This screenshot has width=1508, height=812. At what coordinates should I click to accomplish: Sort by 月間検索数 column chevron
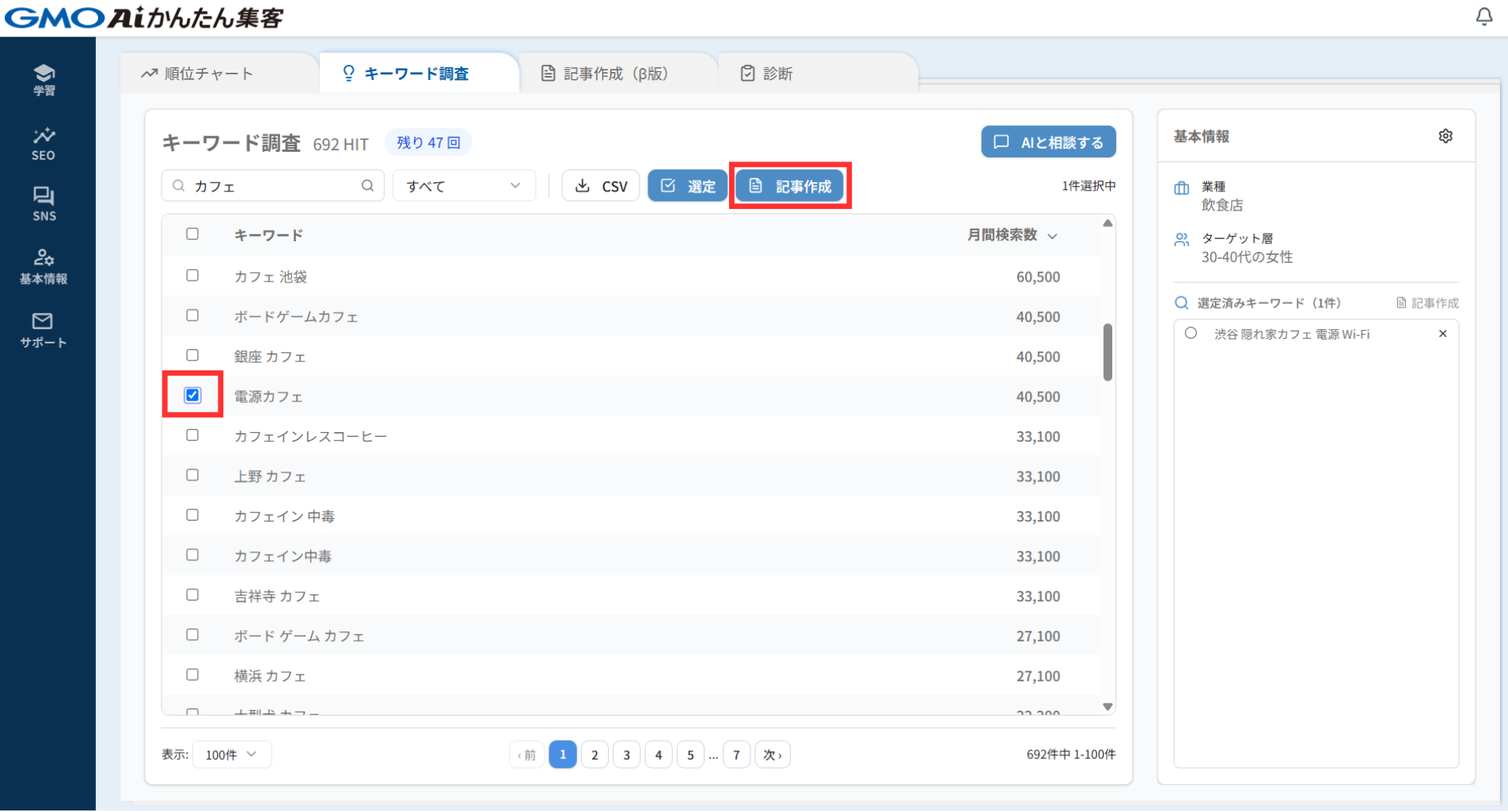tap(1052, 236)
